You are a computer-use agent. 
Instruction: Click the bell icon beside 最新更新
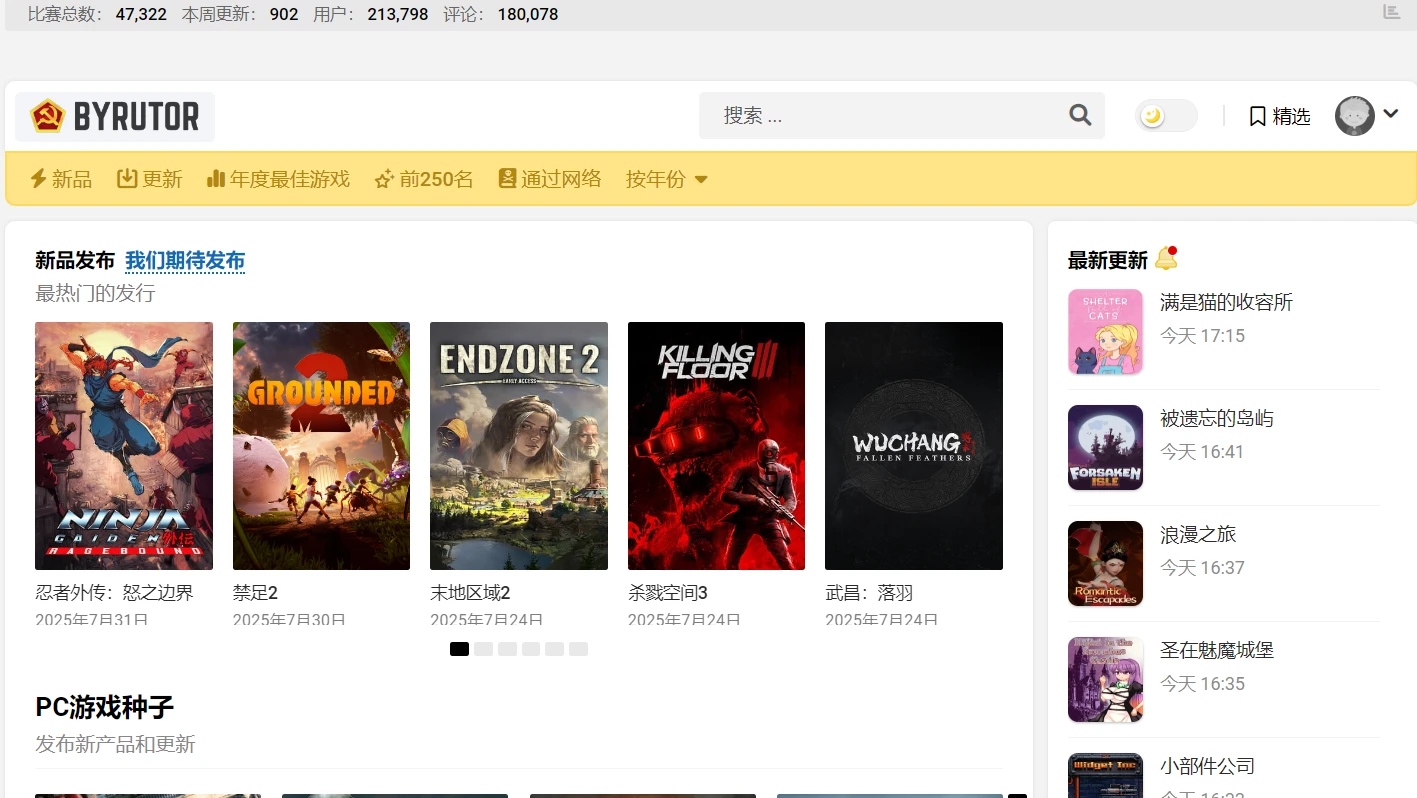[x=1165, y=259]
